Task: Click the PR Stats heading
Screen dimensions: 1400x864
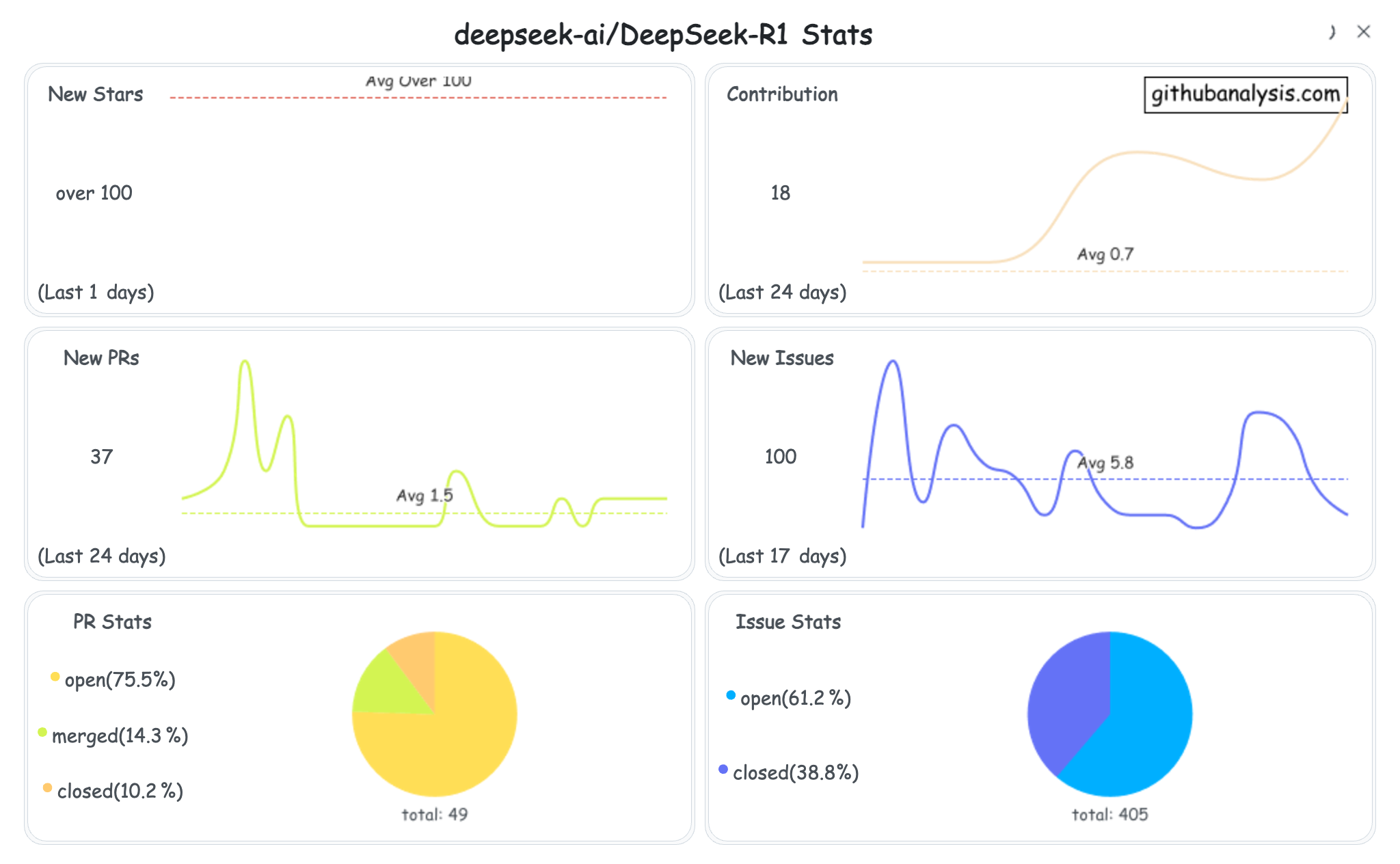Action: [x=112, y=622]
